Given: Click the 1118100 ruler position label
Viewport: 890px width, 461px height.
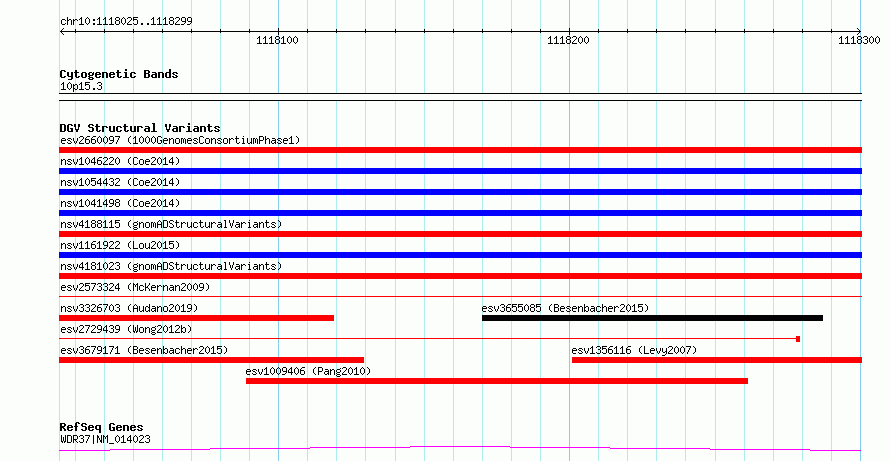Looking at the screenshot, I should point(278,40).
